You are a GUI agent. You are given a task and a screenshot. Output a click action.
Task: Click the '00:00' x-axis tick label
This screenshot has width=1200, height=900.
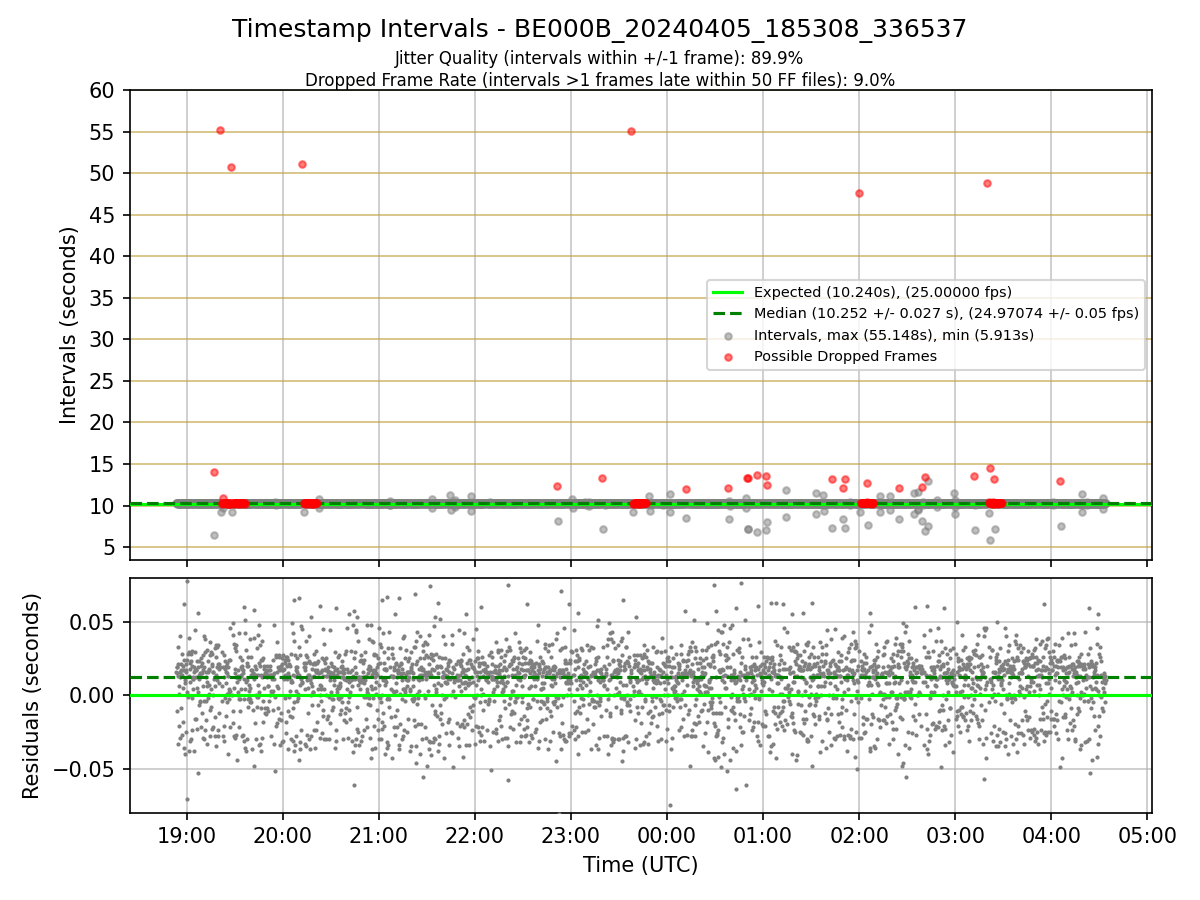point(667,834)
